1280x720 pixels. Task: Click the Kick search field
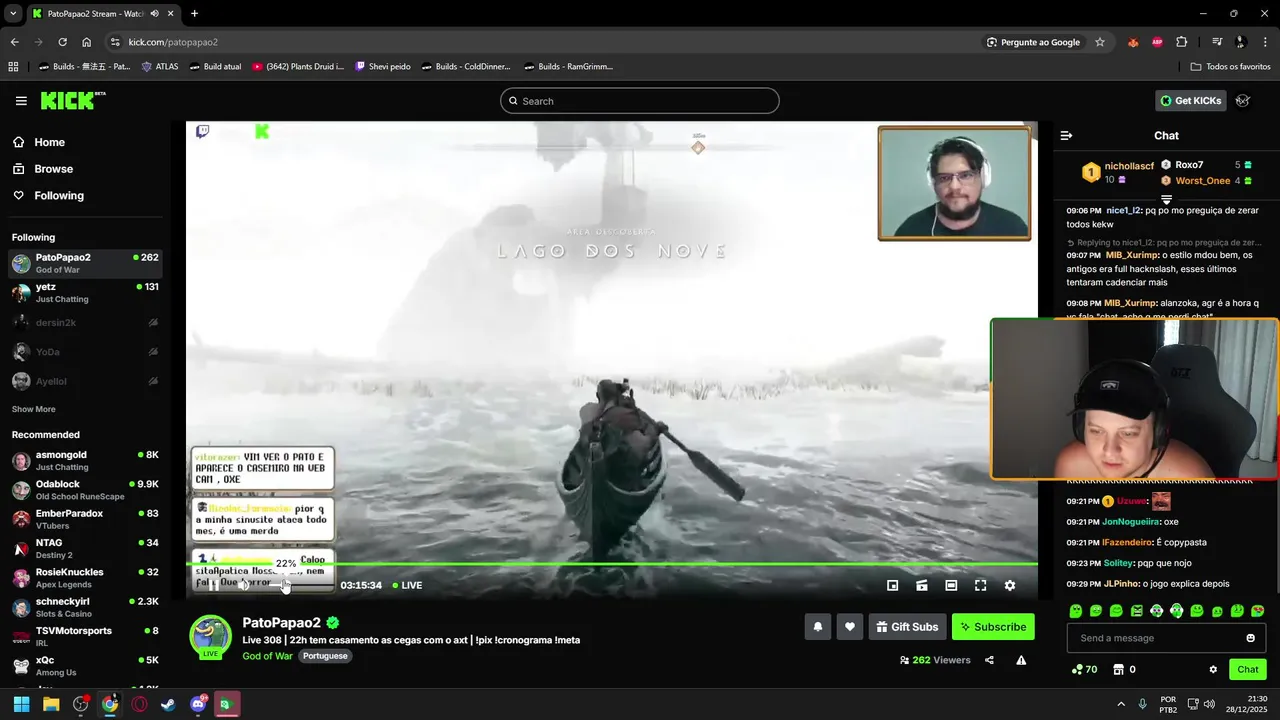click(x=640, y=101)
